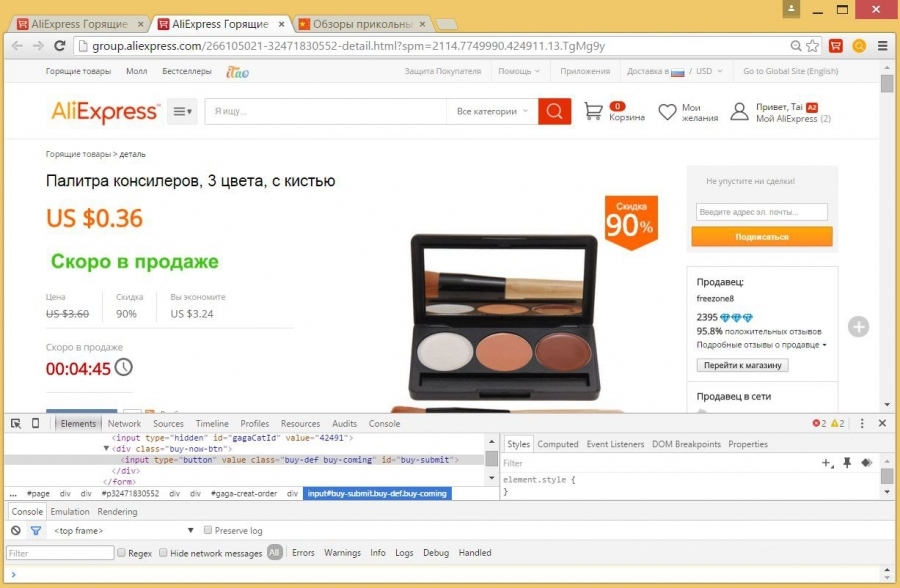This screenshot has height=588, width=900.
Task: Bookmark this page with star icon
Action: point(812,46)
